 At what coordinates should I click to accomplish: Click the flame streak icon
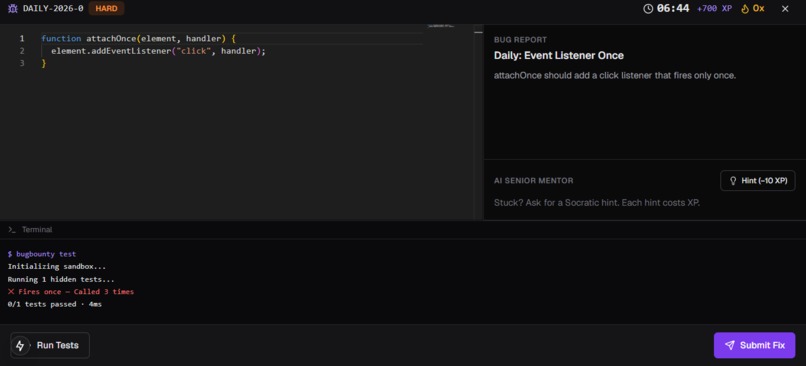[x=744, y=9]
